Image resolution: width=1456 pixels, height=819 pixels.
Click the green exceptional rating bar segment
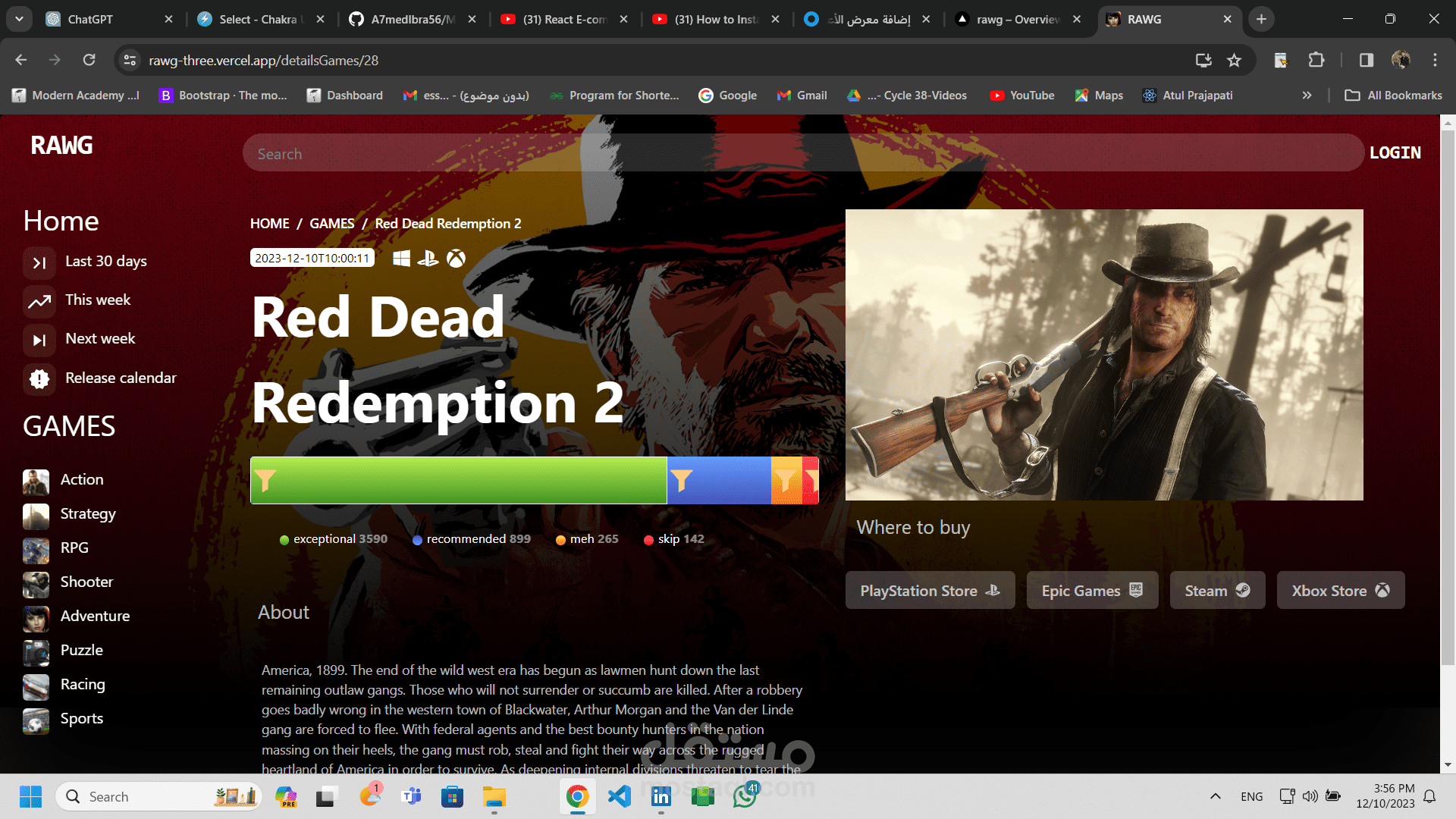click(x=458, y=481)
